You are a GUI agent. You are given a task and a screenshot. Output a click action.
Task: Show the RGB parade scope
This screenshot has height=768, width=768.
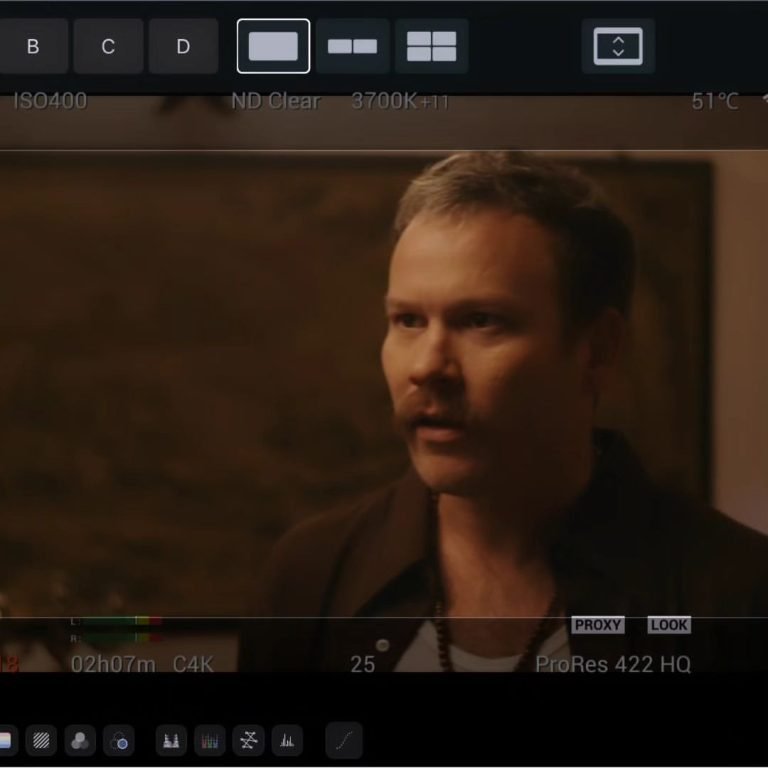click(x=209, y=740)
